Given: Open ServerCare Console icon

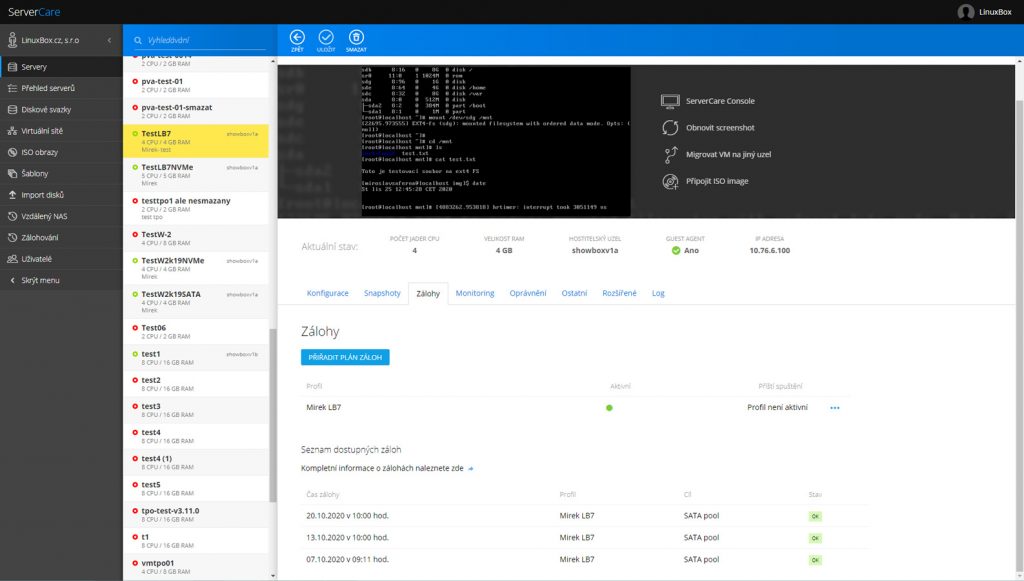Looking at the screenshot, I should pyautogui.click(x=670, y=101).
